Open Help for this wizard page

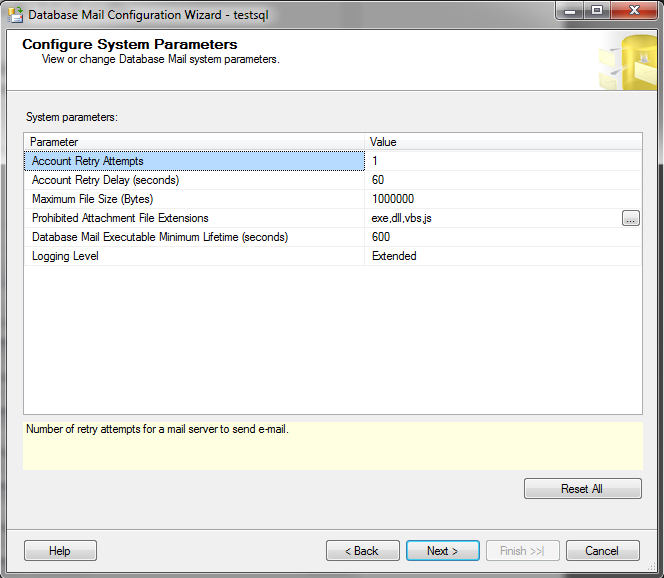click(x=60, y=550)
